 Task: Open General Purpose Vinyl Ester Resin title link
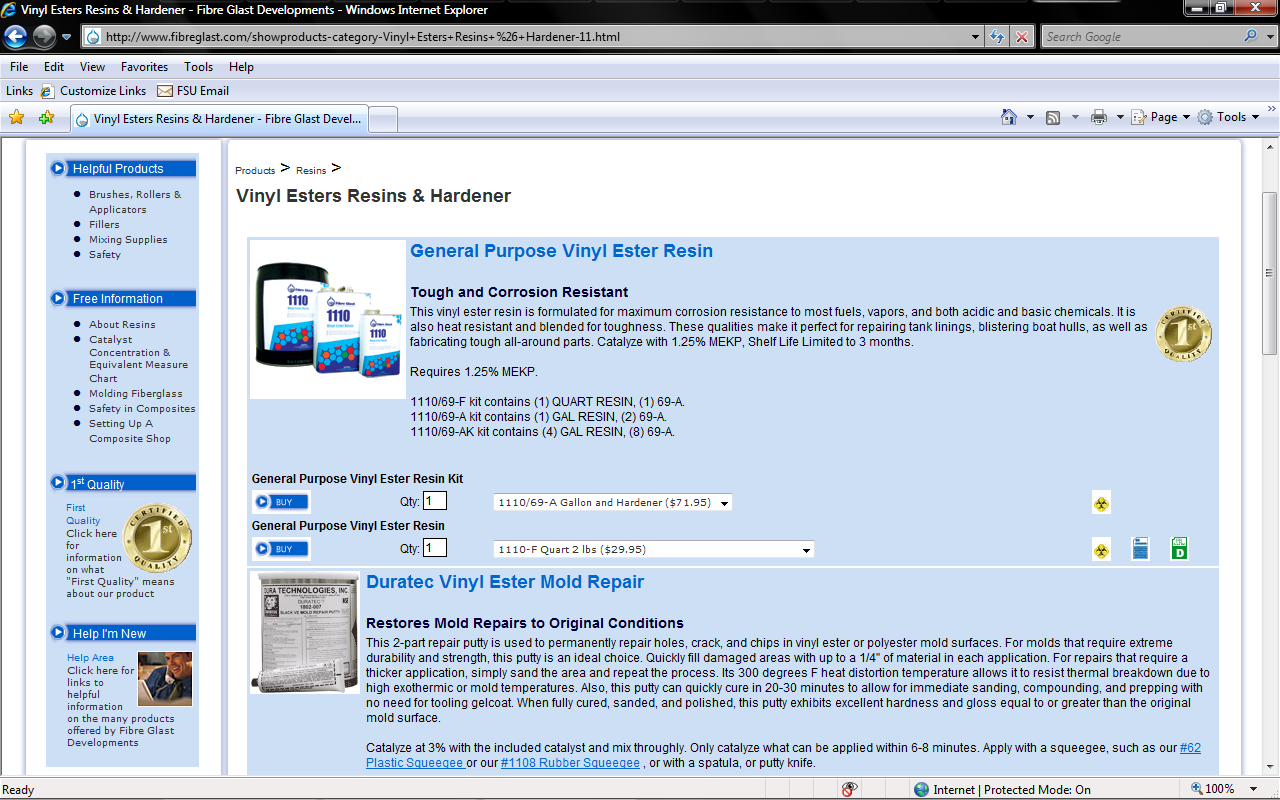[561, 251]
